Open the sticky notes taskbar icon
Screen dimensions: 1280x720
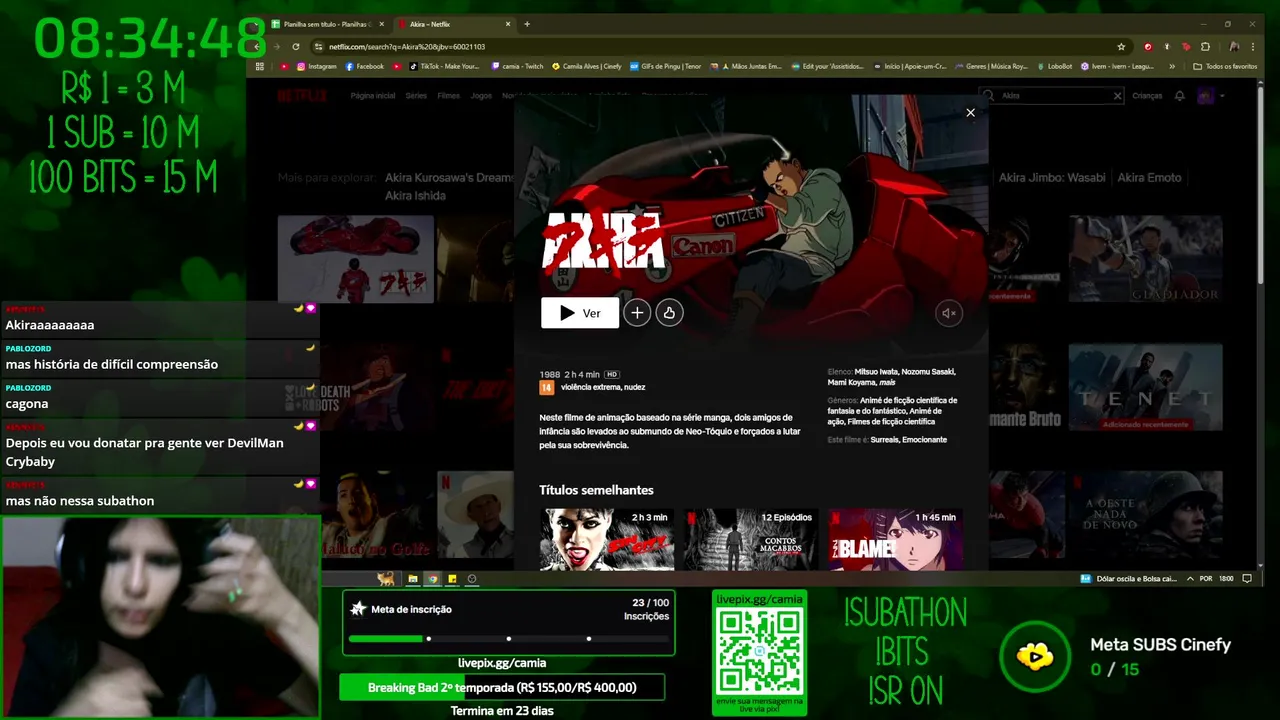(x=452, y=579)
